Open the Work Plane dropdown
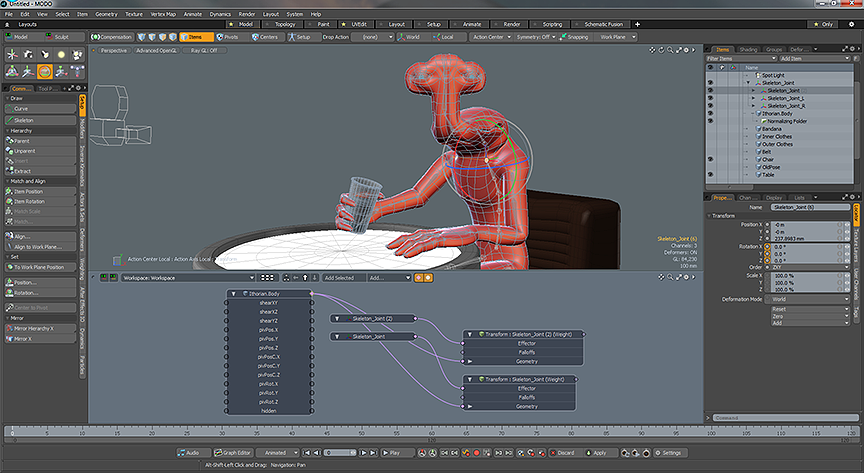864x473 pixels. (617, 37)
